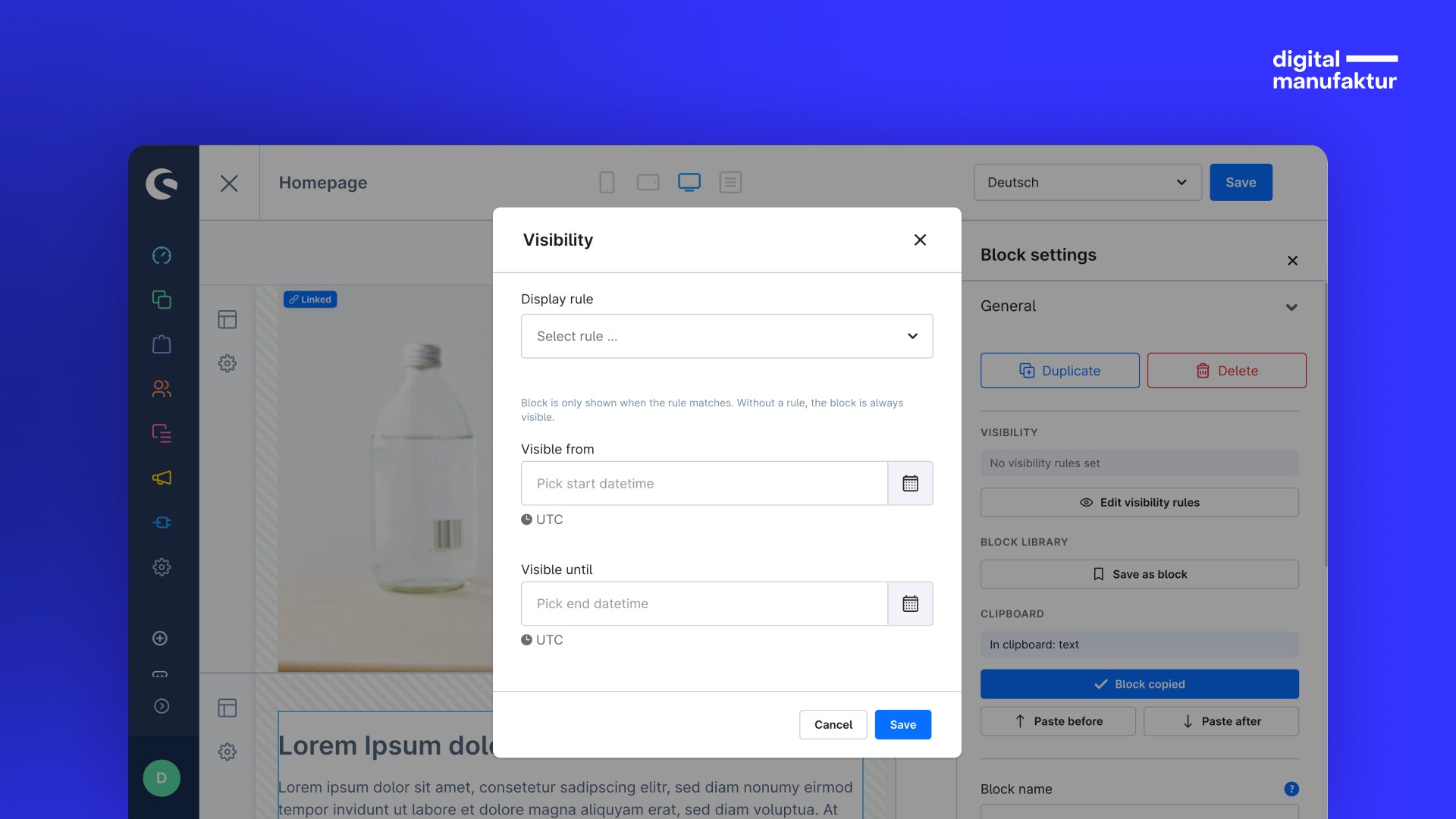
Task: Open the Dashboard icon in sidebar
Action: tap(162, 256)
